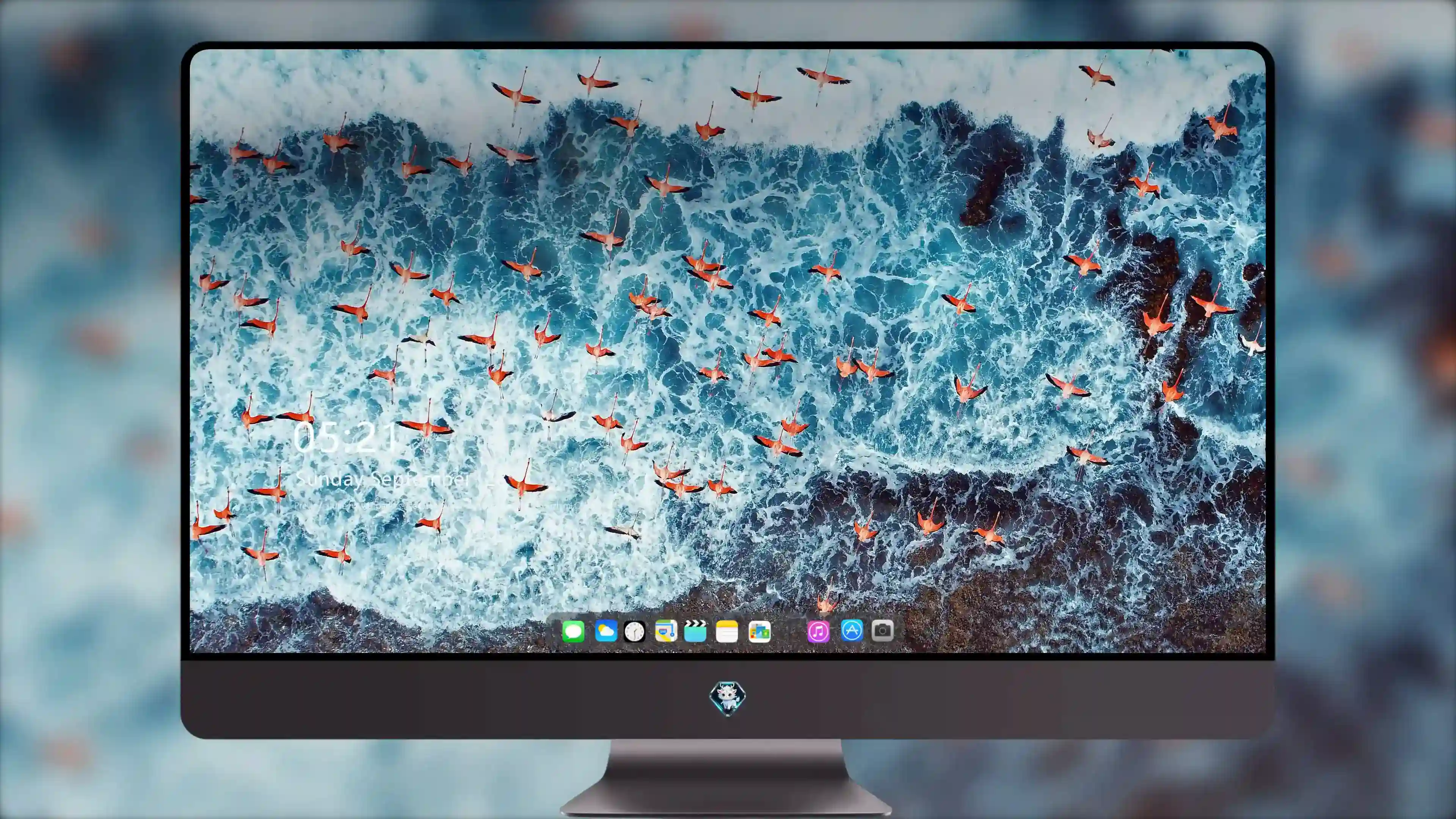1456x819 pixels.
Task: Open the Maps app in the dock
Action: pos(666,631)
